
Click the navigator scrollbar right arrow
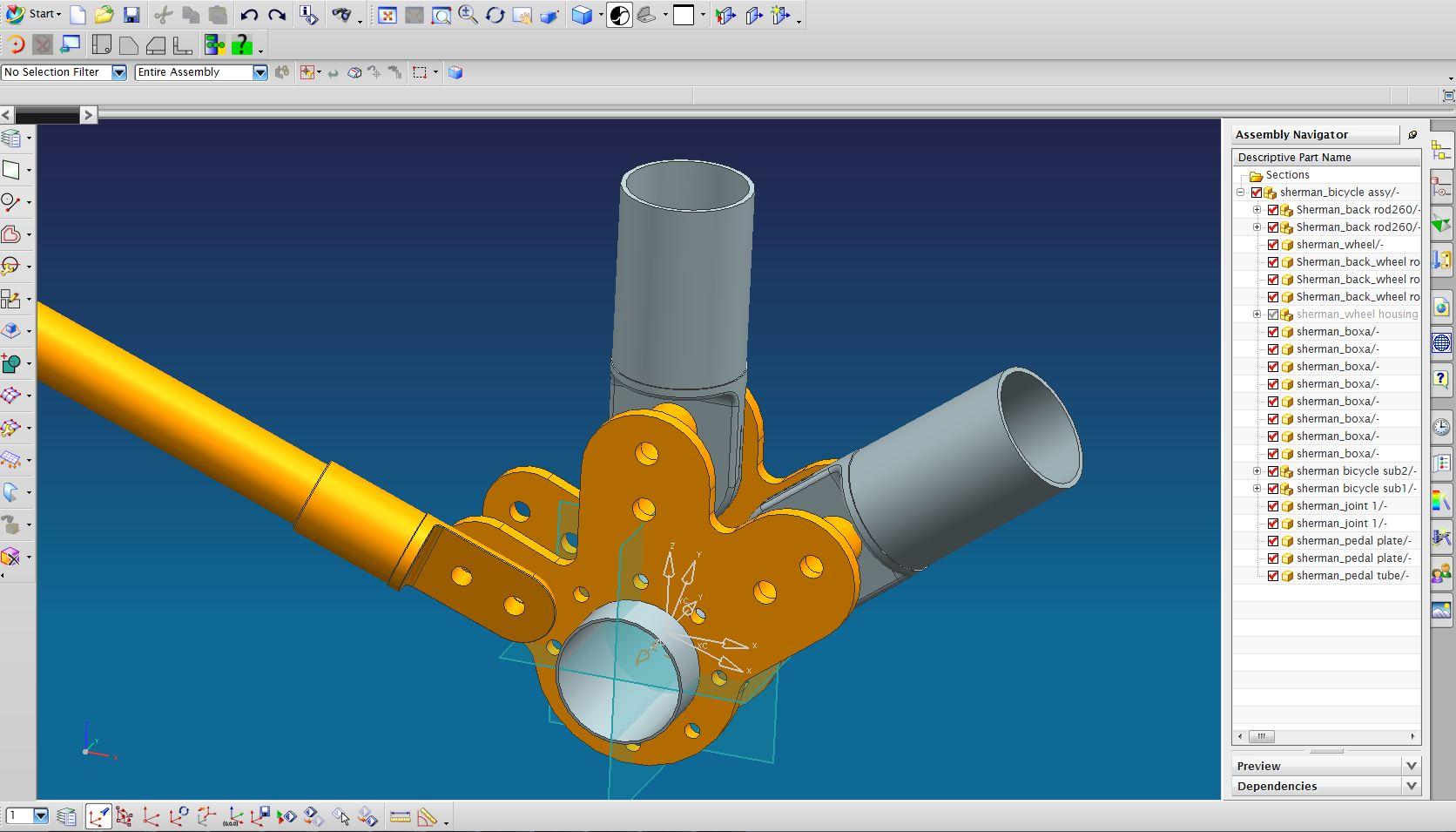point(1413,736)
